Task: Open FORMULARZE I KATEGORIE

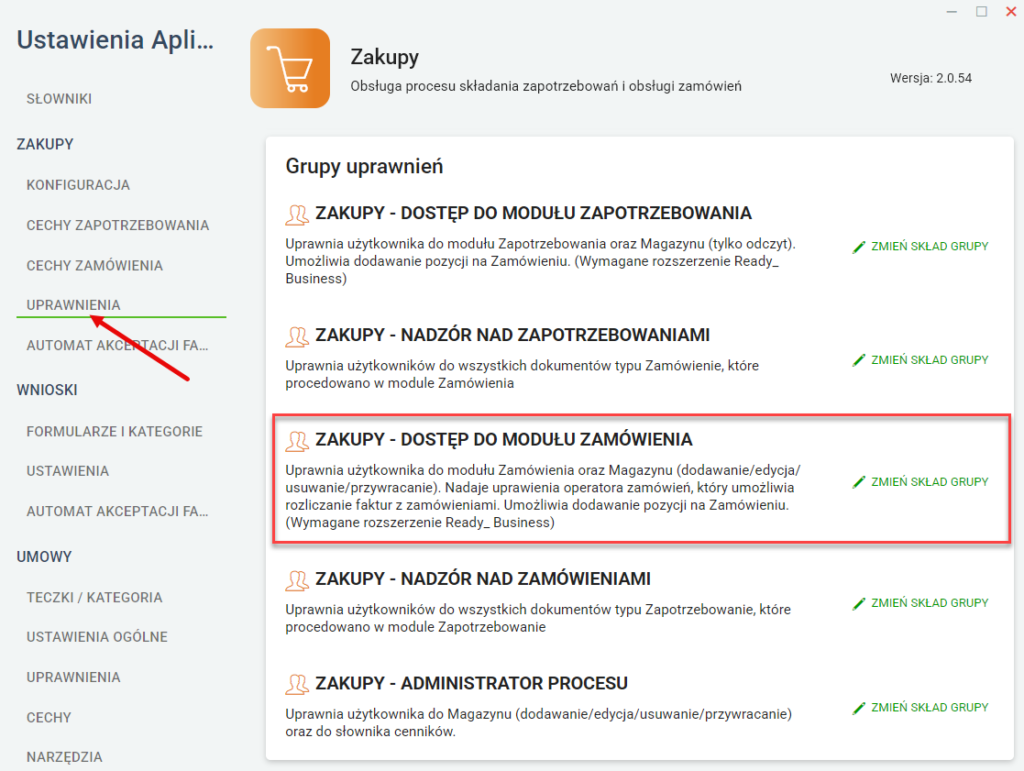Action: pos(114,432)
